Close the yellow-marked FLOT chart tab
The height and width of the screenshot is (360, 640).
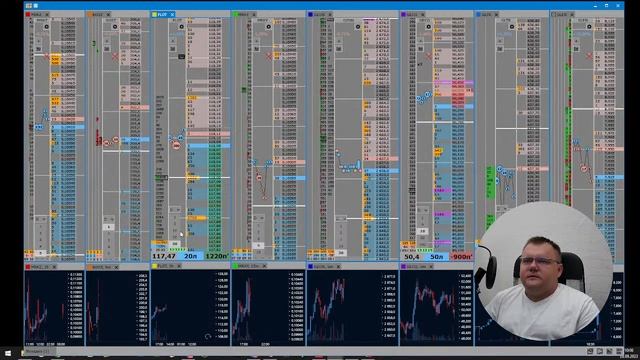point(179,266)
